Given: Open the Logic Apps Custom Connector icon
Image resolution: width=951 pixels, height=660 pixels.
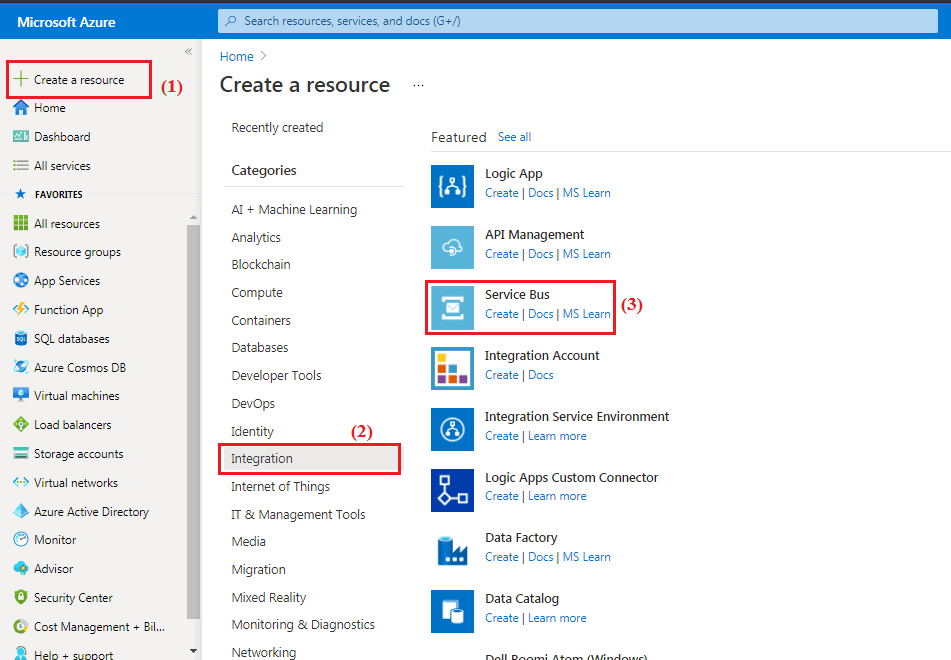Looking at the screenshot, I should click(452, 489).
